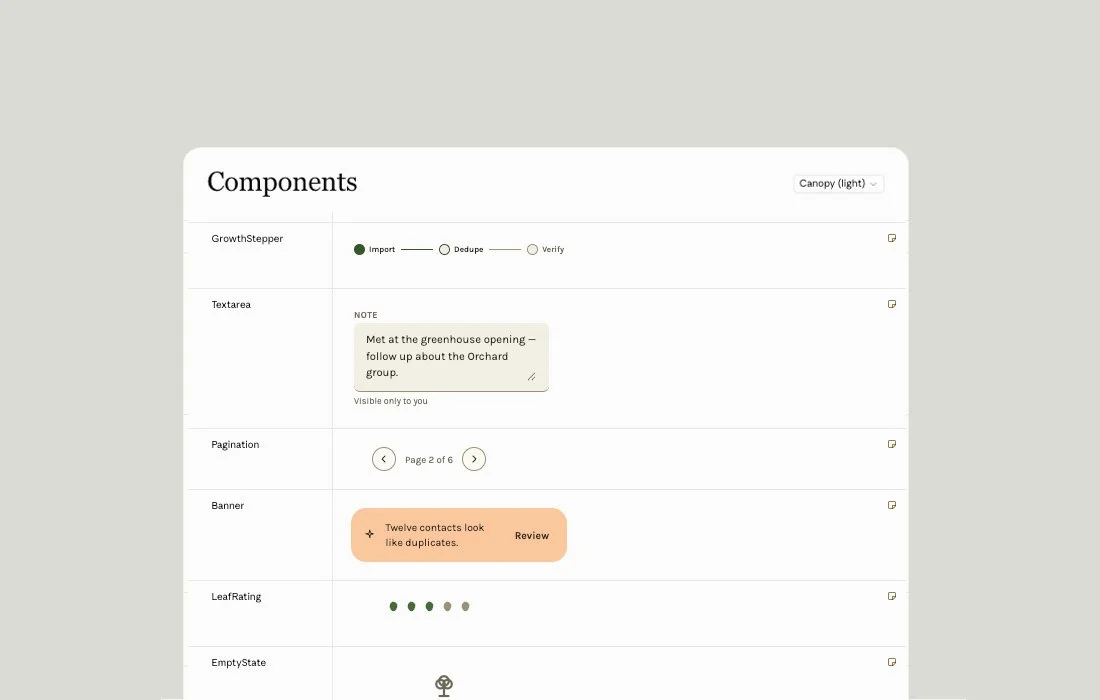Select the Import step circle
The image size is (1100, 700).
coord(359,250)
